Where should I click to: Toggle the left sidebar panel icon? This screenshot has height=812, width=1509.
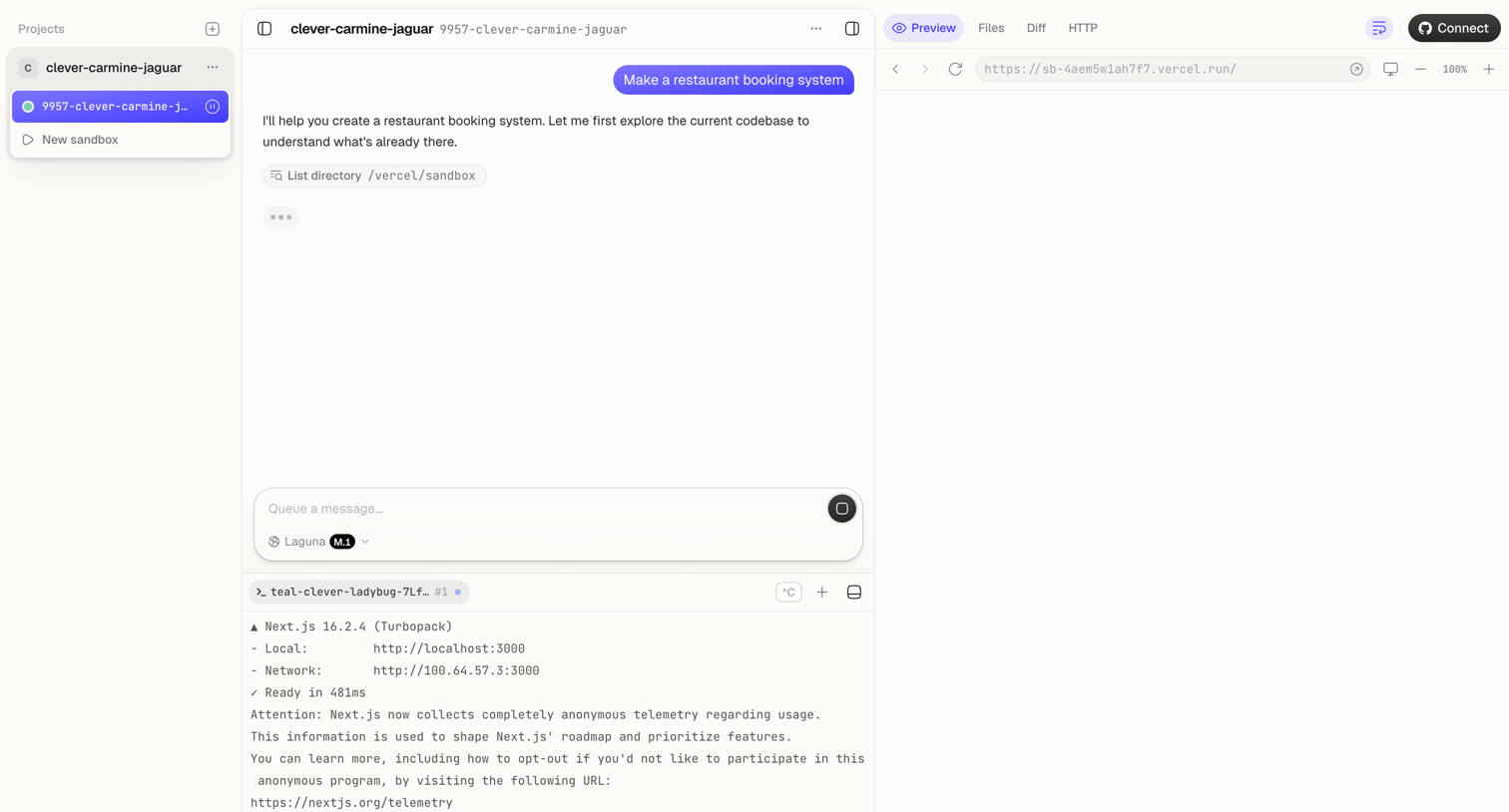click(264, 29)
